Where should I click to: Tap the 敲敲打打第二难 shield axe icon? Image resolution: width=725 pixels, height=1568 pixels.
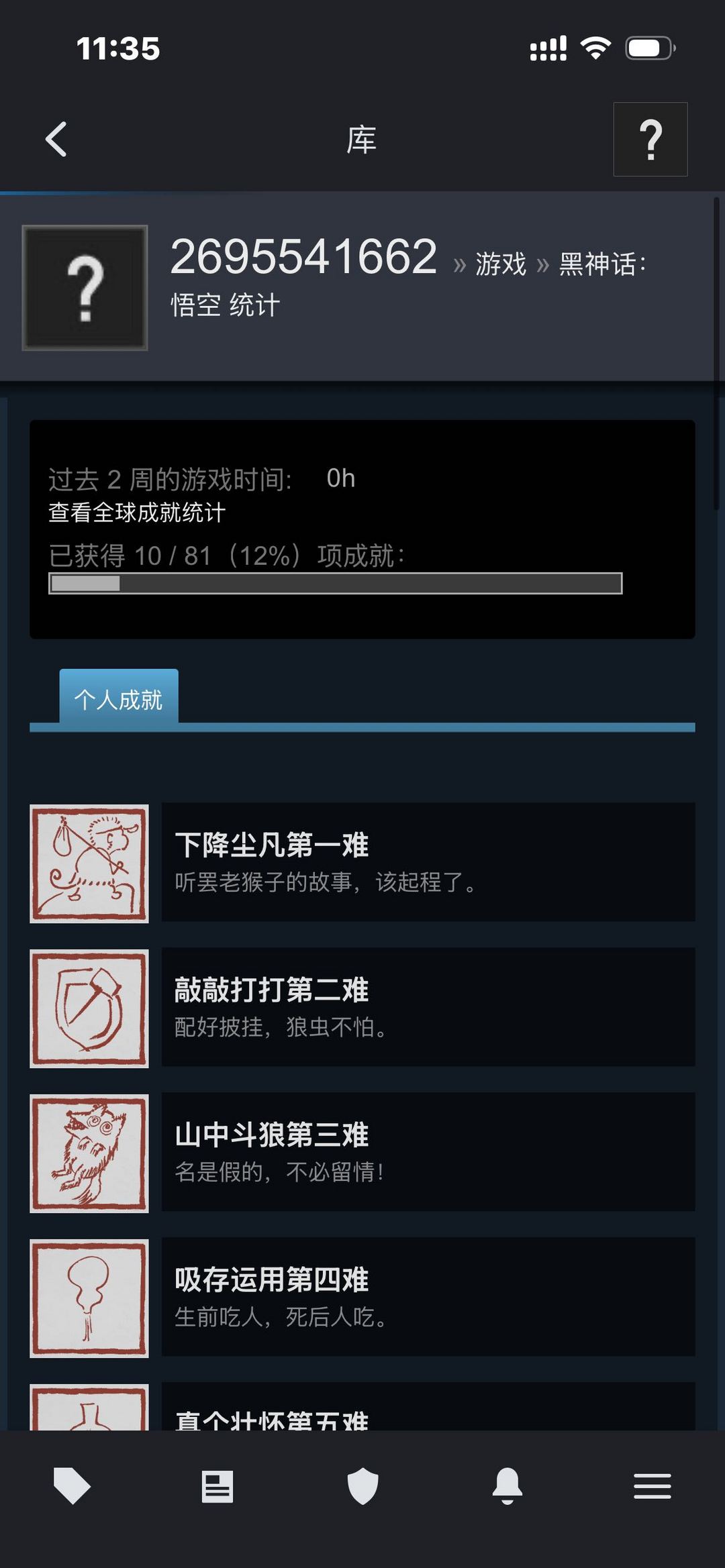89,1008
